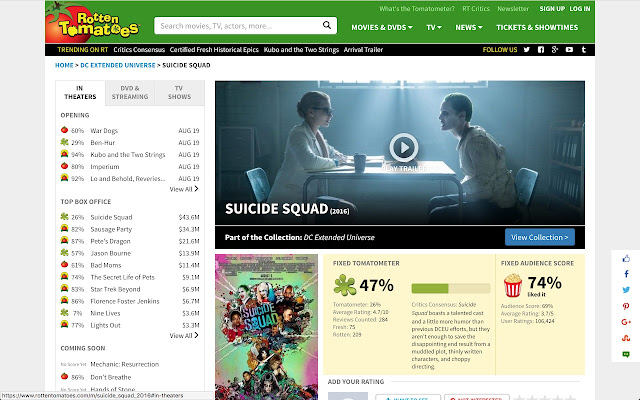
Task: Switch to TV Shows tab
Action: click(x=179, y=93)
